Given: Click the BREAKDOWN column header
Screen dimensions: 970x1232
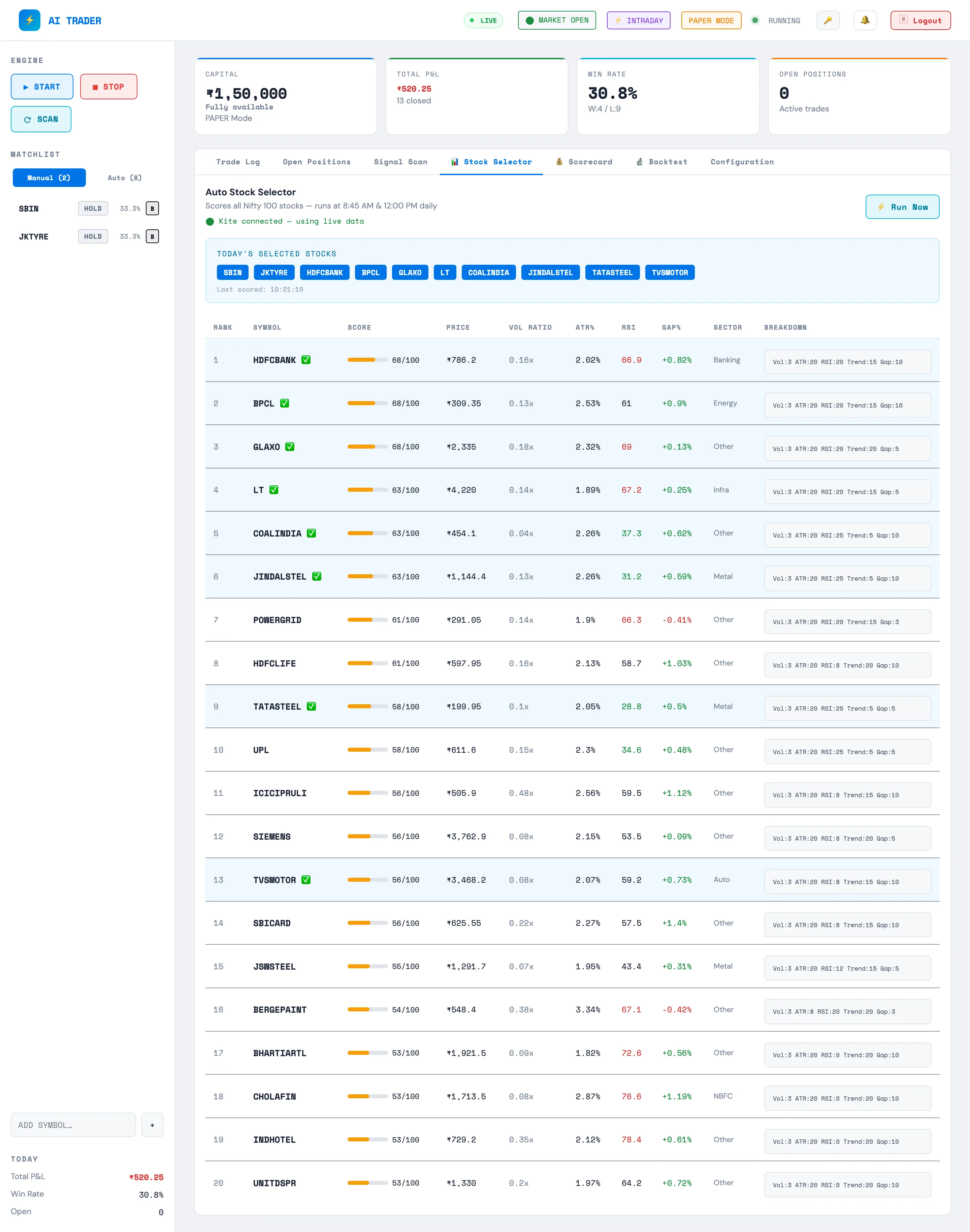Looking at the screenshot, I should pyautogui.click(x=785, y=328).
